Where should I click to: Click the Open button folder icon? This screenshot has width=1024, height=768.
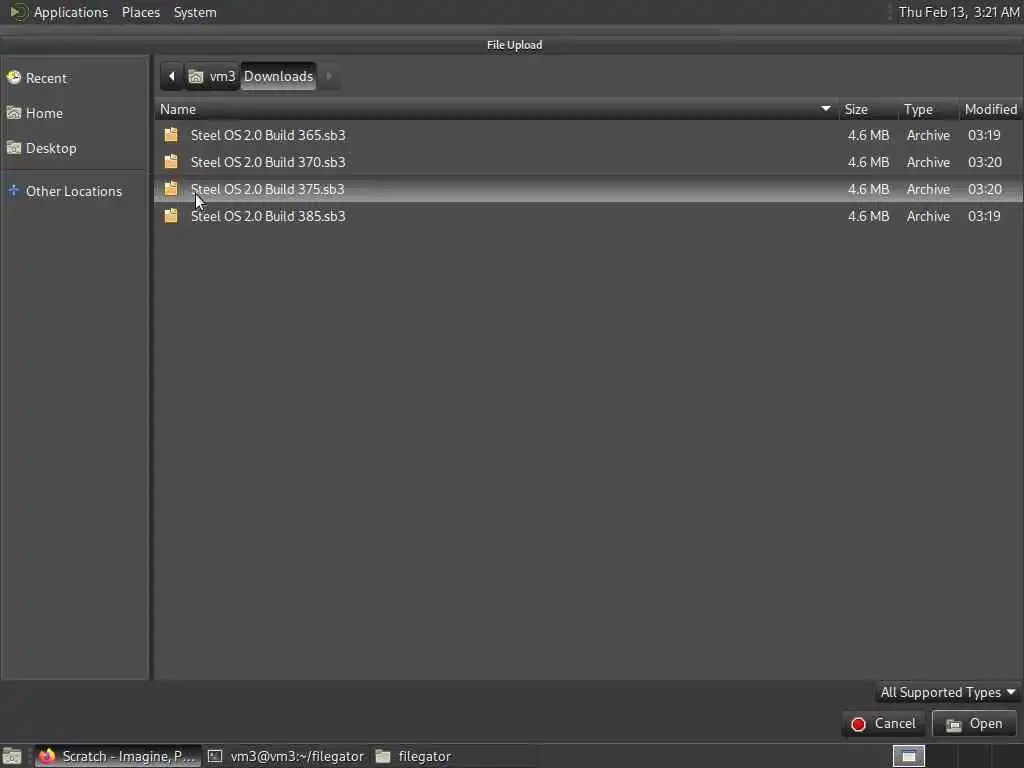pos(953,724)
